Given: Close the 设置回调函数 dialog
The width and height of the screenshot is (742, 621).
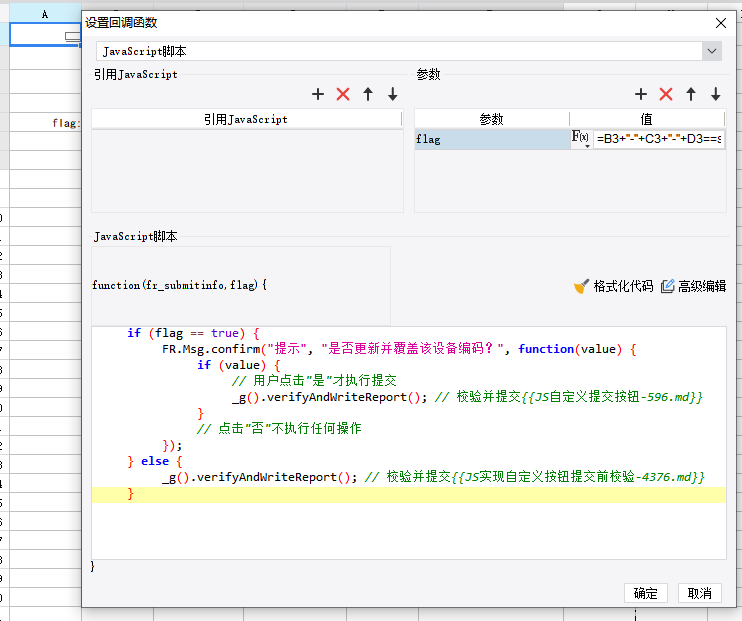Looking at the screenshot, I should (x=721, y=23).
